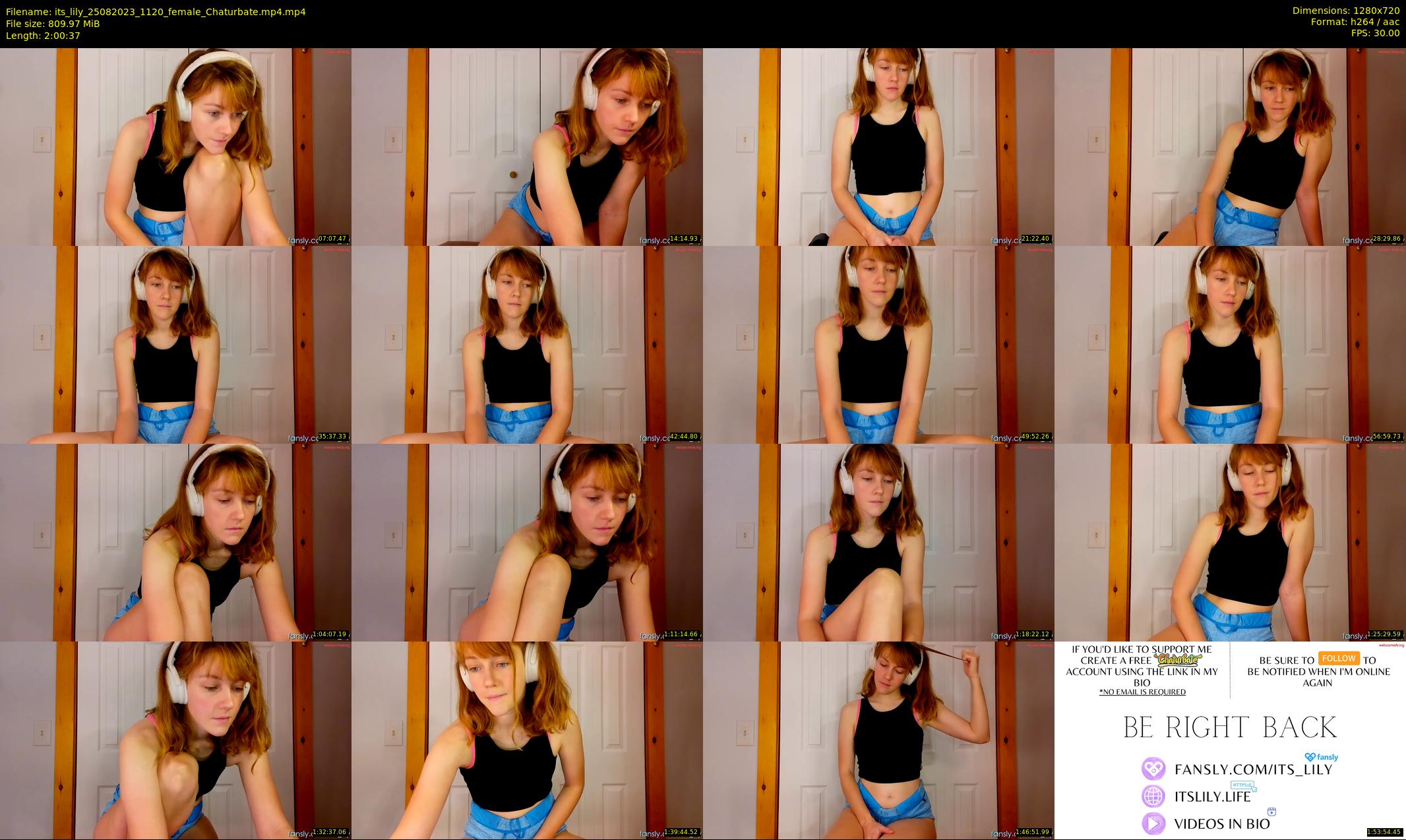
Task: Select the thumbnail at 1:39:44.52
Action: tap(527, 740)
